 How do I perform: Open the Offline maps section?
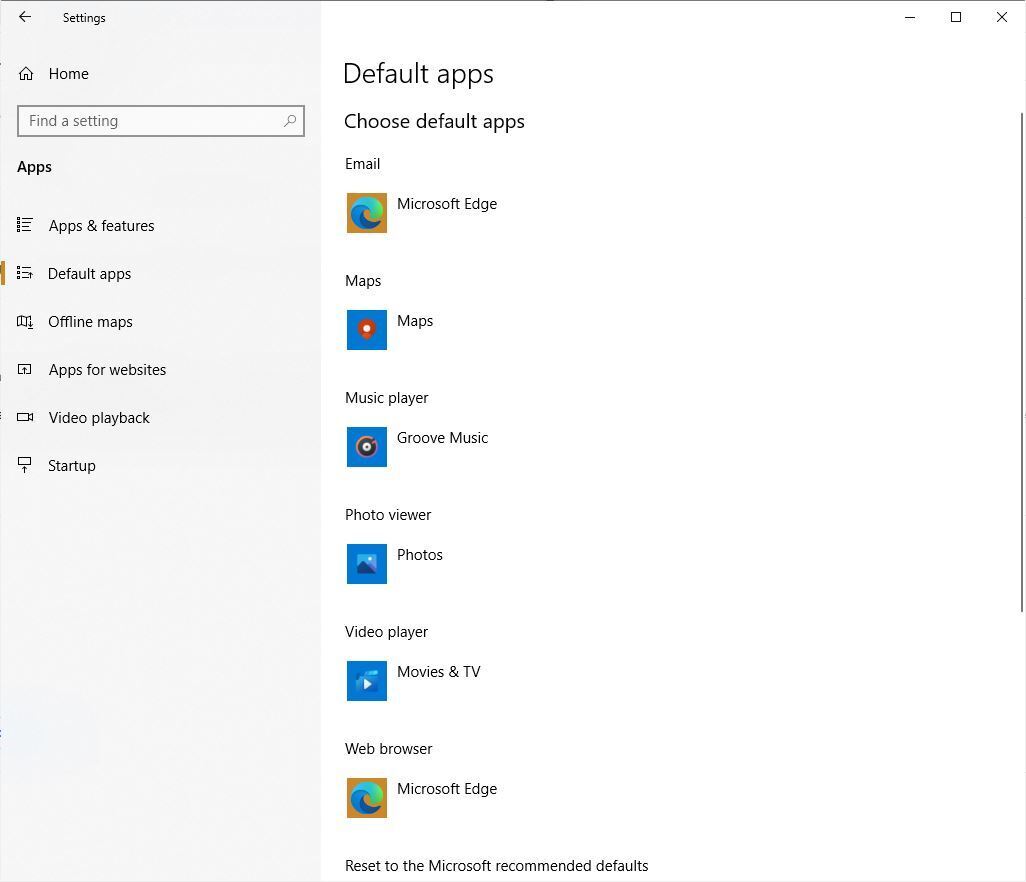[90, 321]
